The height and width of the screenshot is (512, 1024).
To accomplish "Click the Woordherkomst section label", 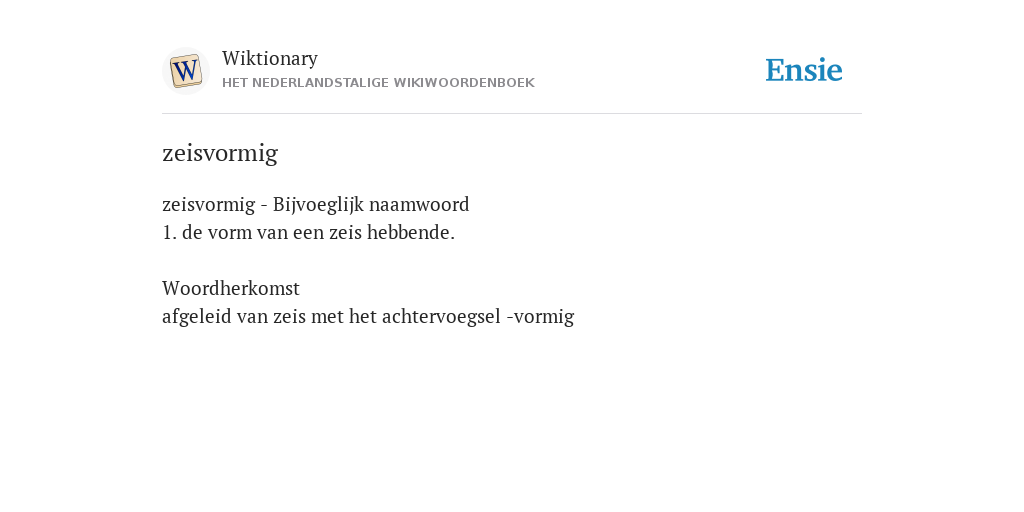I will (231, 288).
